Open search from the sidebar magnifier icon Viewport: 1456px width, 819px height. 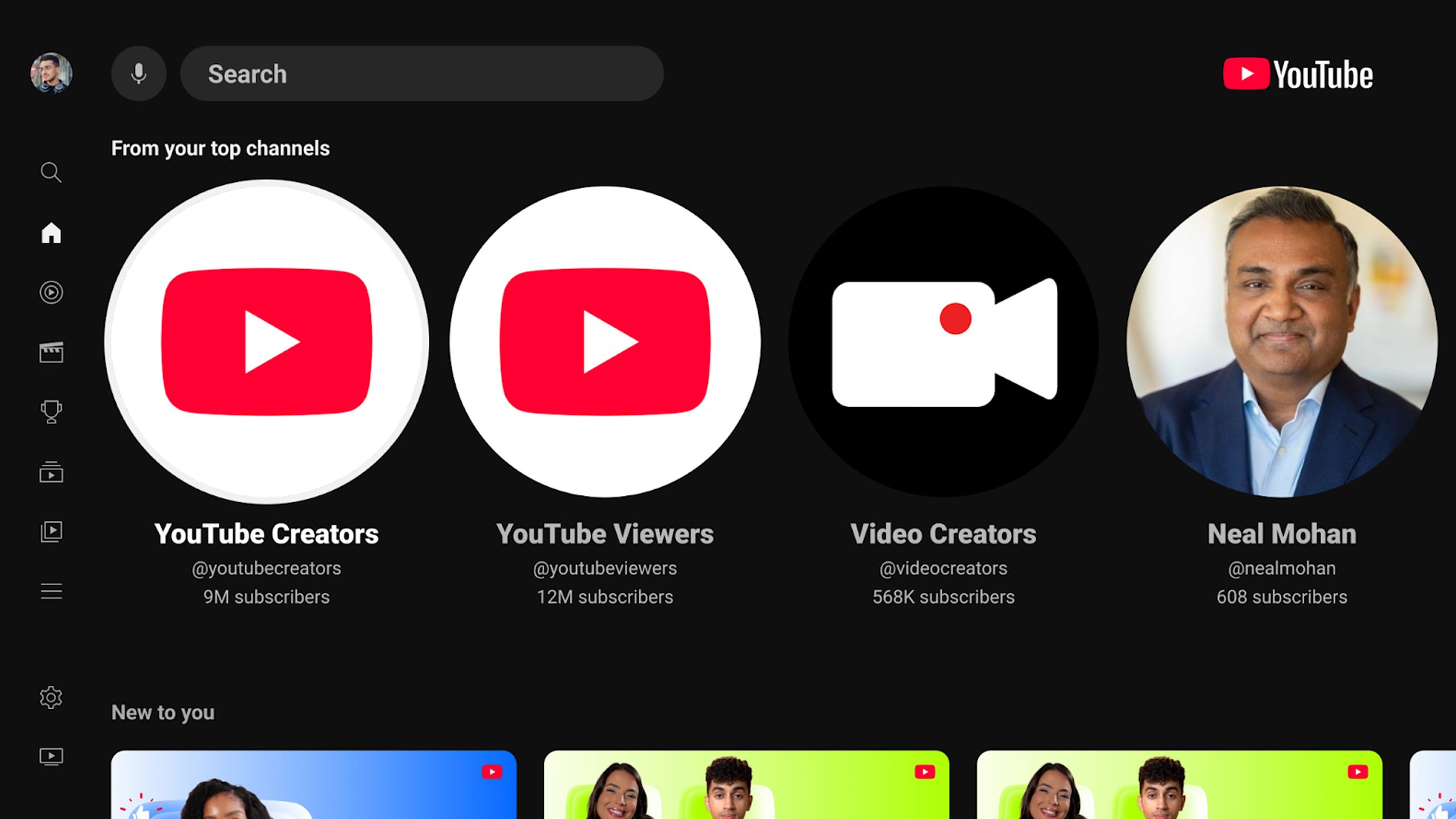(52, 172)
